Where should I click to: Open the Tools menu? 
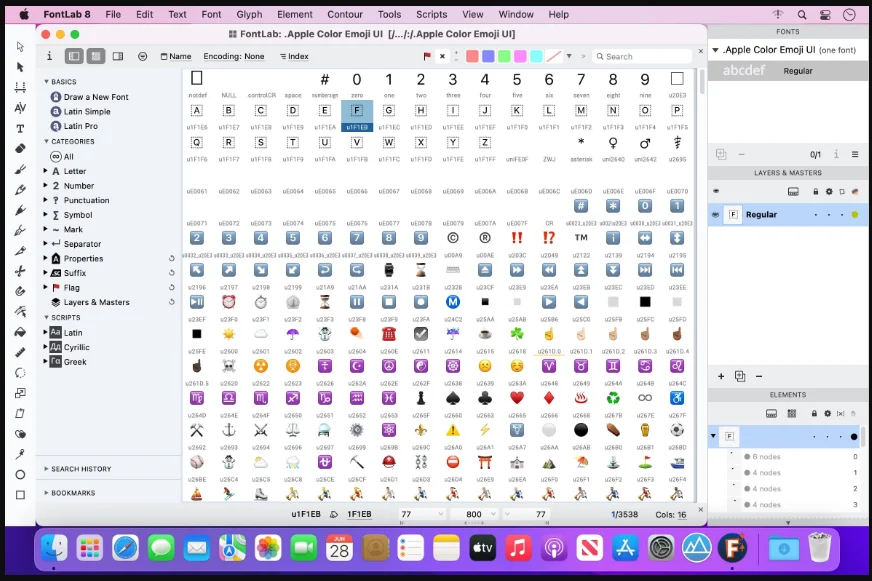tap(389, 14)
